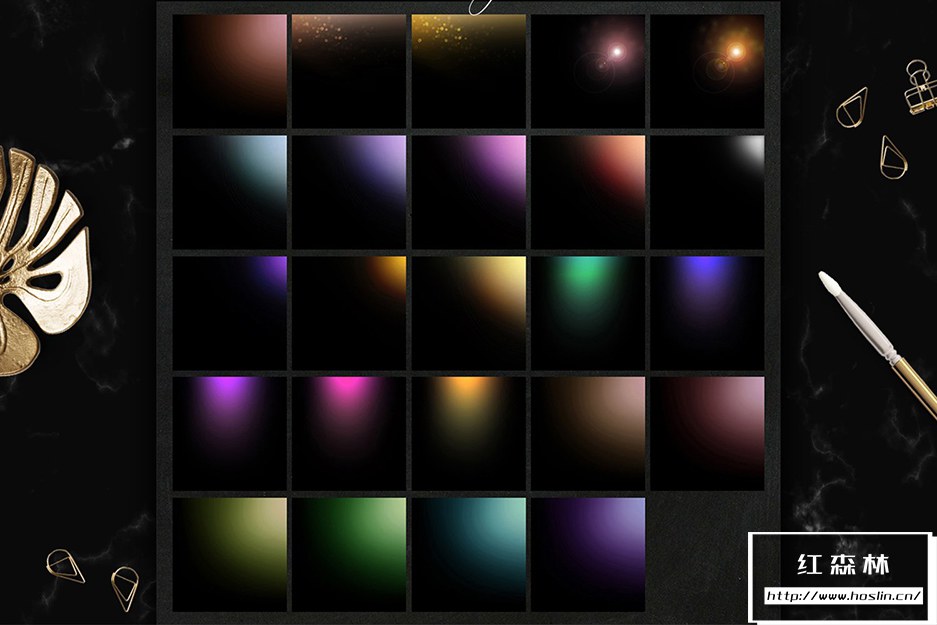Click the gold binder clip

tap(919, 87)
